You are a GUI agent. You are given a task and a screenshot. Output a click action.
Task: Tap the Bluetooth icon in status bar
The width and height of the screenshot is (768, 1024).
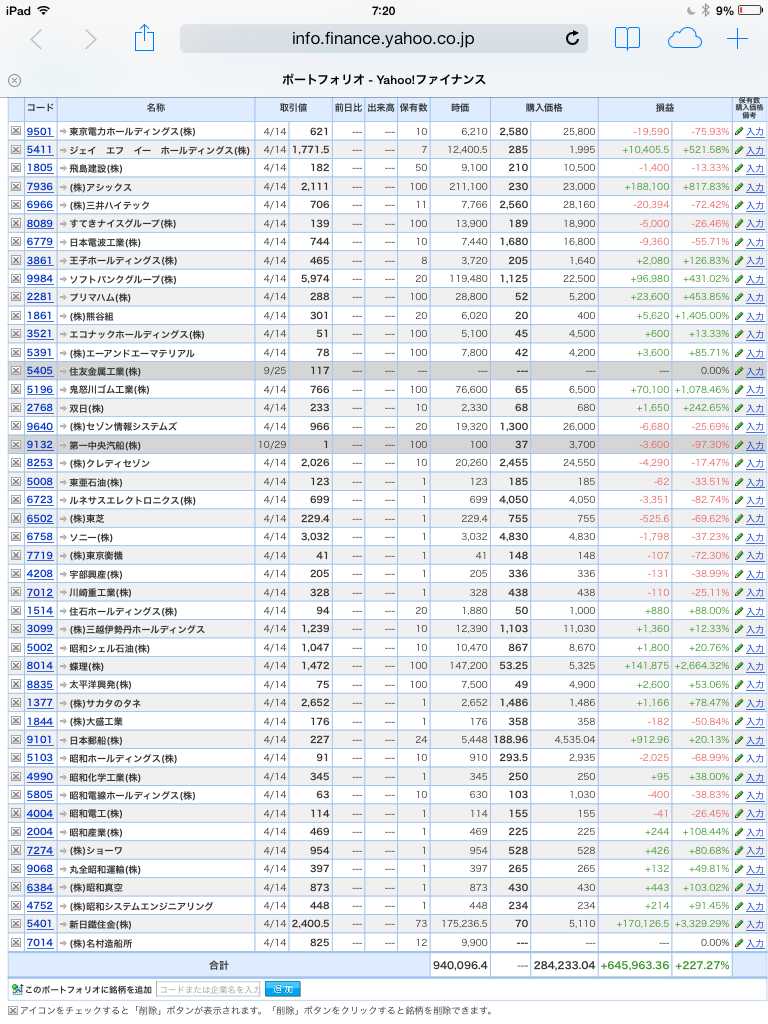click(706, 10)
